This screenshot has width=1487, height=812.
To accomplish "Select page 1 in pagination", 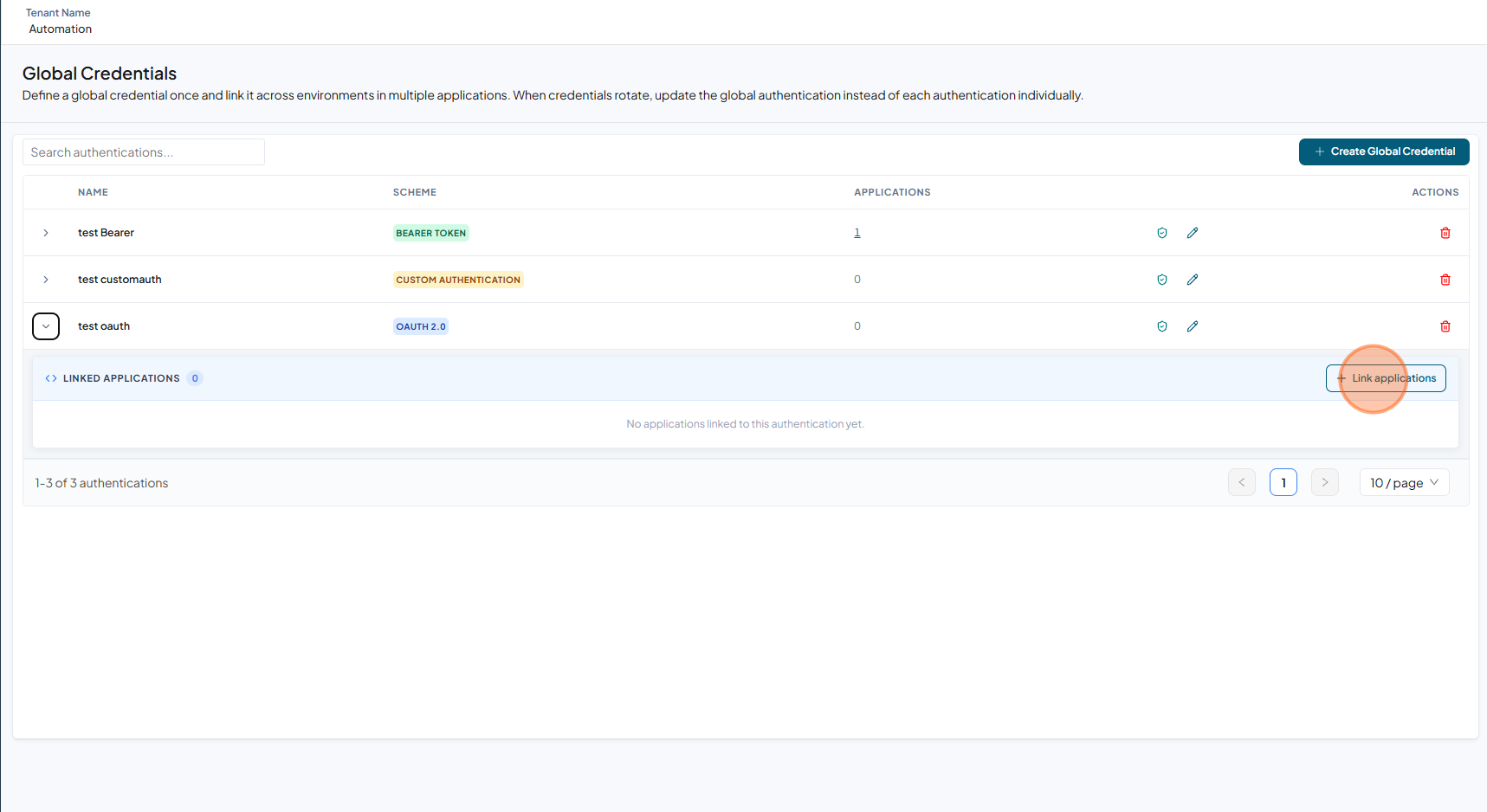I will (x=1283, y=482).
